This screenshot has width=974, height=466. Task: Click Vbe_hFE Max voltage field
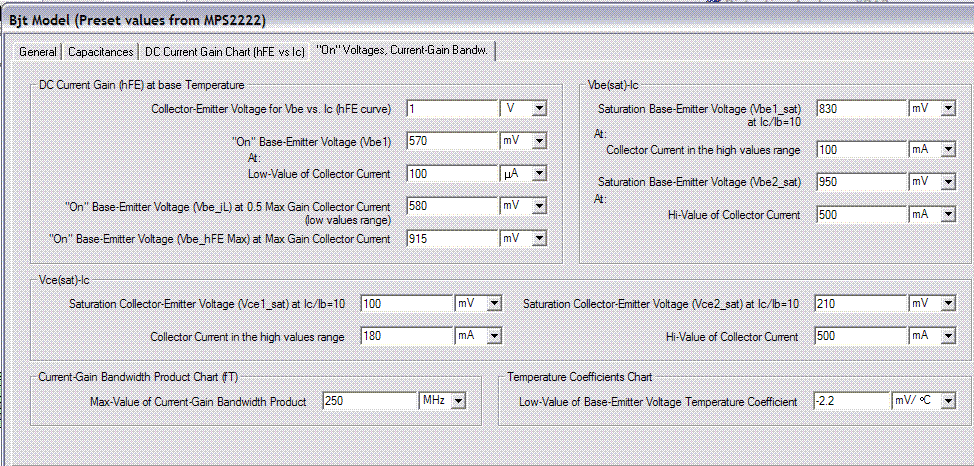452,239
